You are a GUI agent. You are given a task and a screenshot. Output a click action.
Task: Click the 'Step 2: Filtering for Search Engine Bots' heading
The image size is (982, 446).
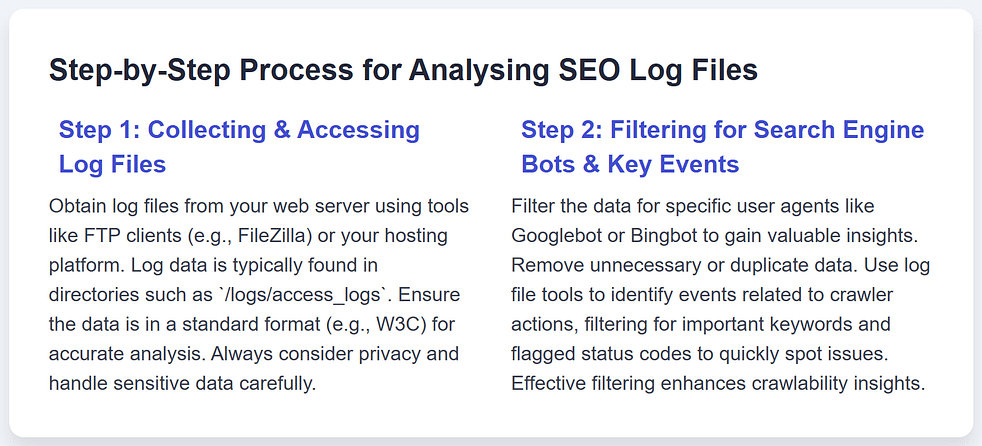(x=722, y=130)
